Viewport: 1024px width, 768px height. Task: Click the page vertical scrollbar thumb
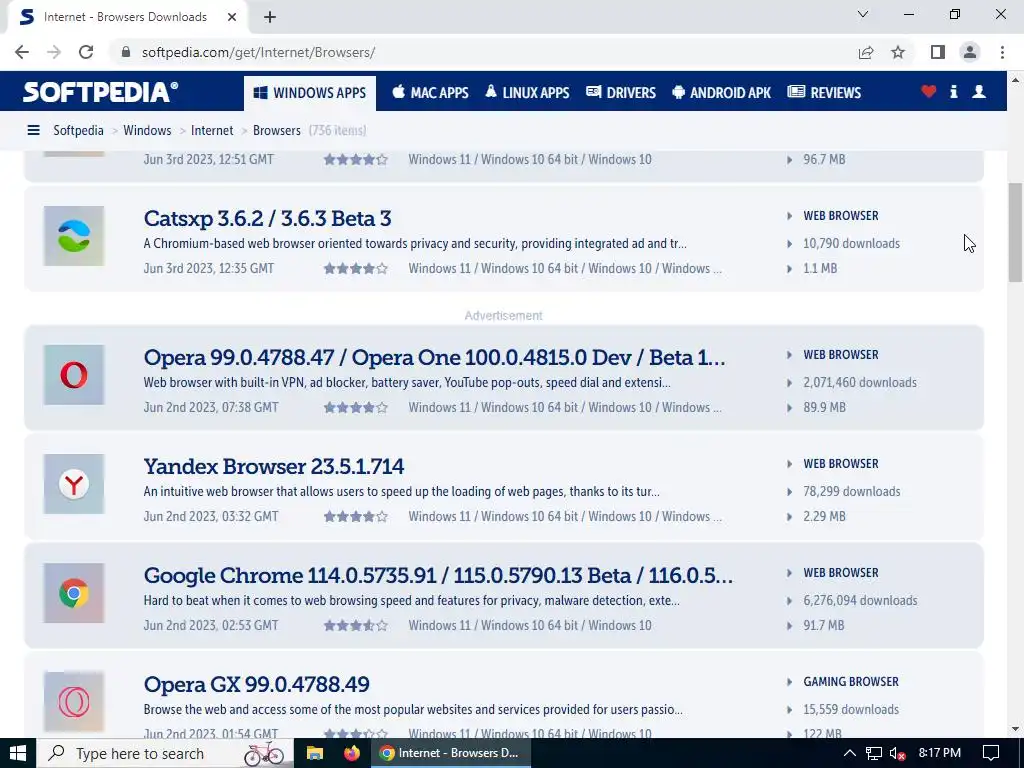[x=1015, y=232]
